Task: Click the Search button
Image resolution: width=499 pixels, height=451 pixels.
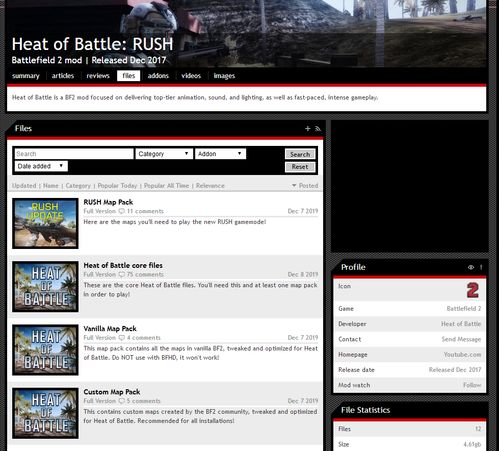Action: [300, 154]
